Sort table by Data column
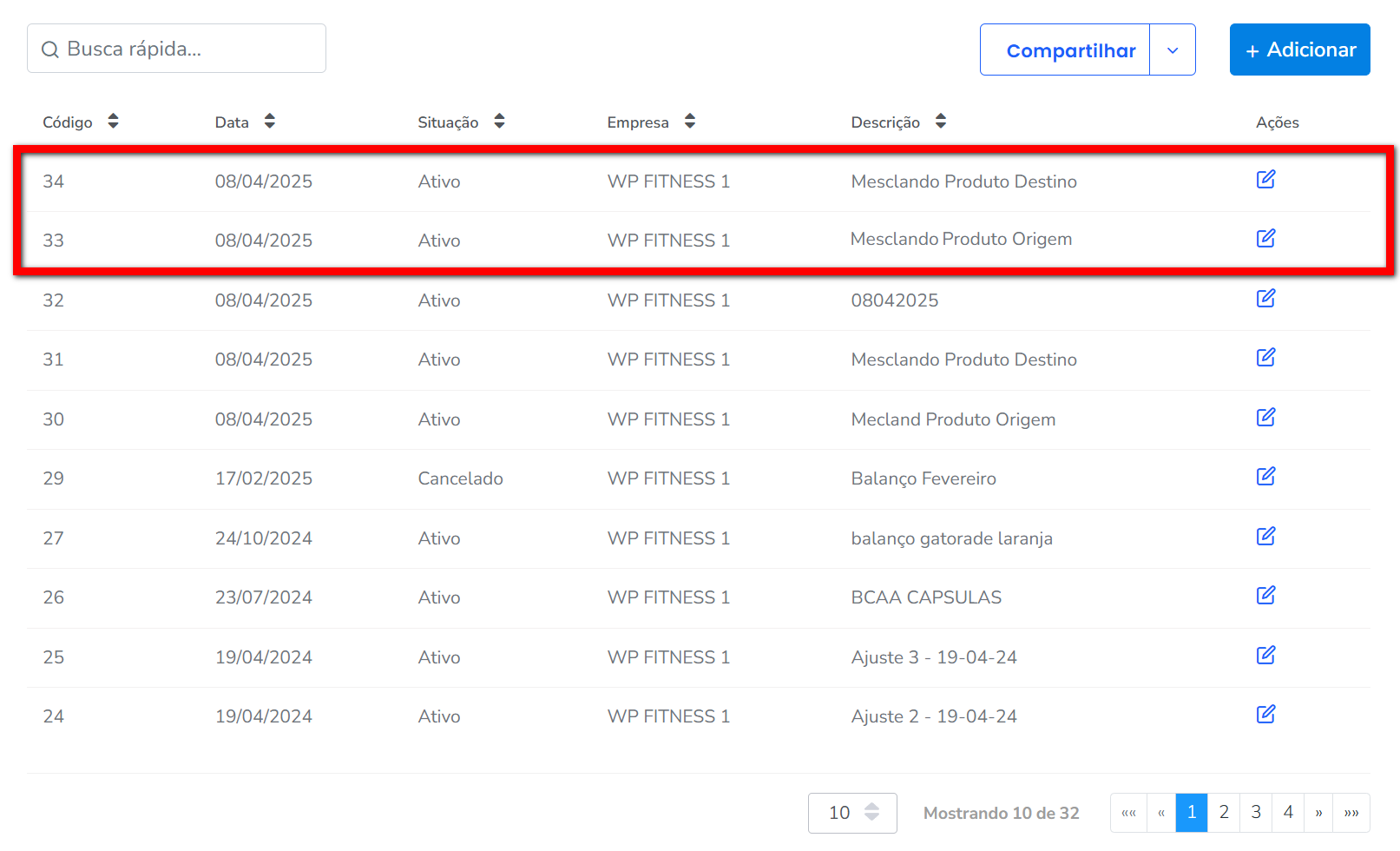 coord(269,122)
